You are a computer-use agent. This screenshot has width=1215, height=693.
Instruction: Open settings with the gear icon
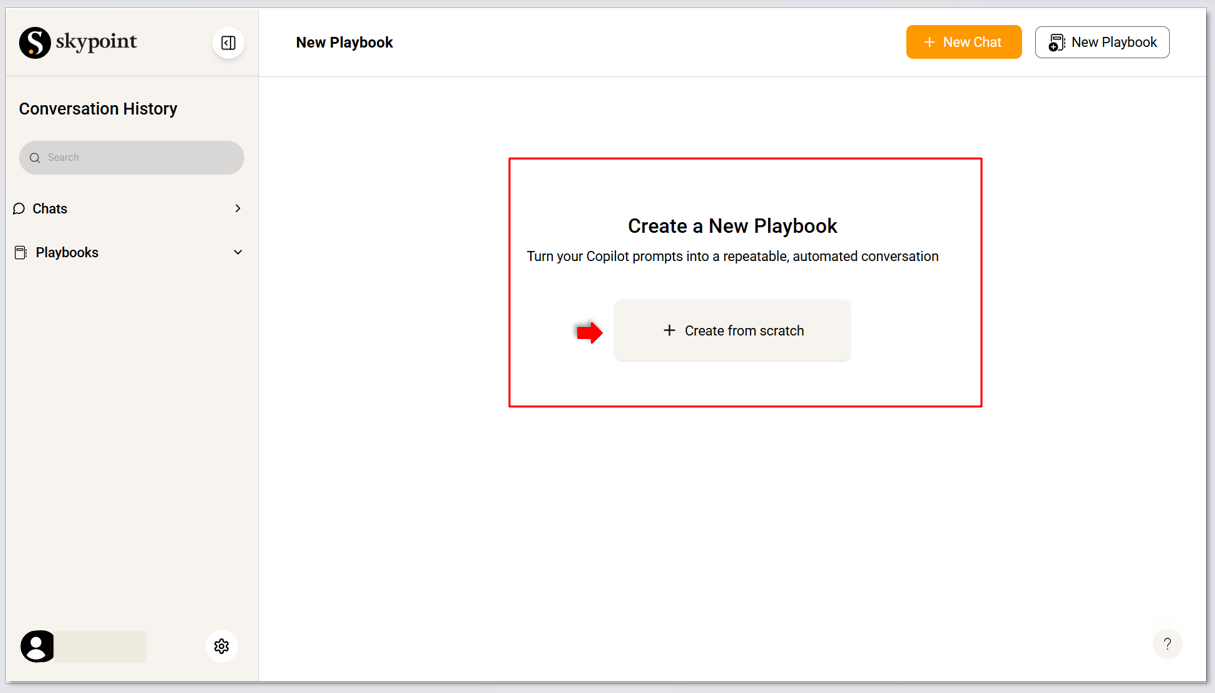222,647
